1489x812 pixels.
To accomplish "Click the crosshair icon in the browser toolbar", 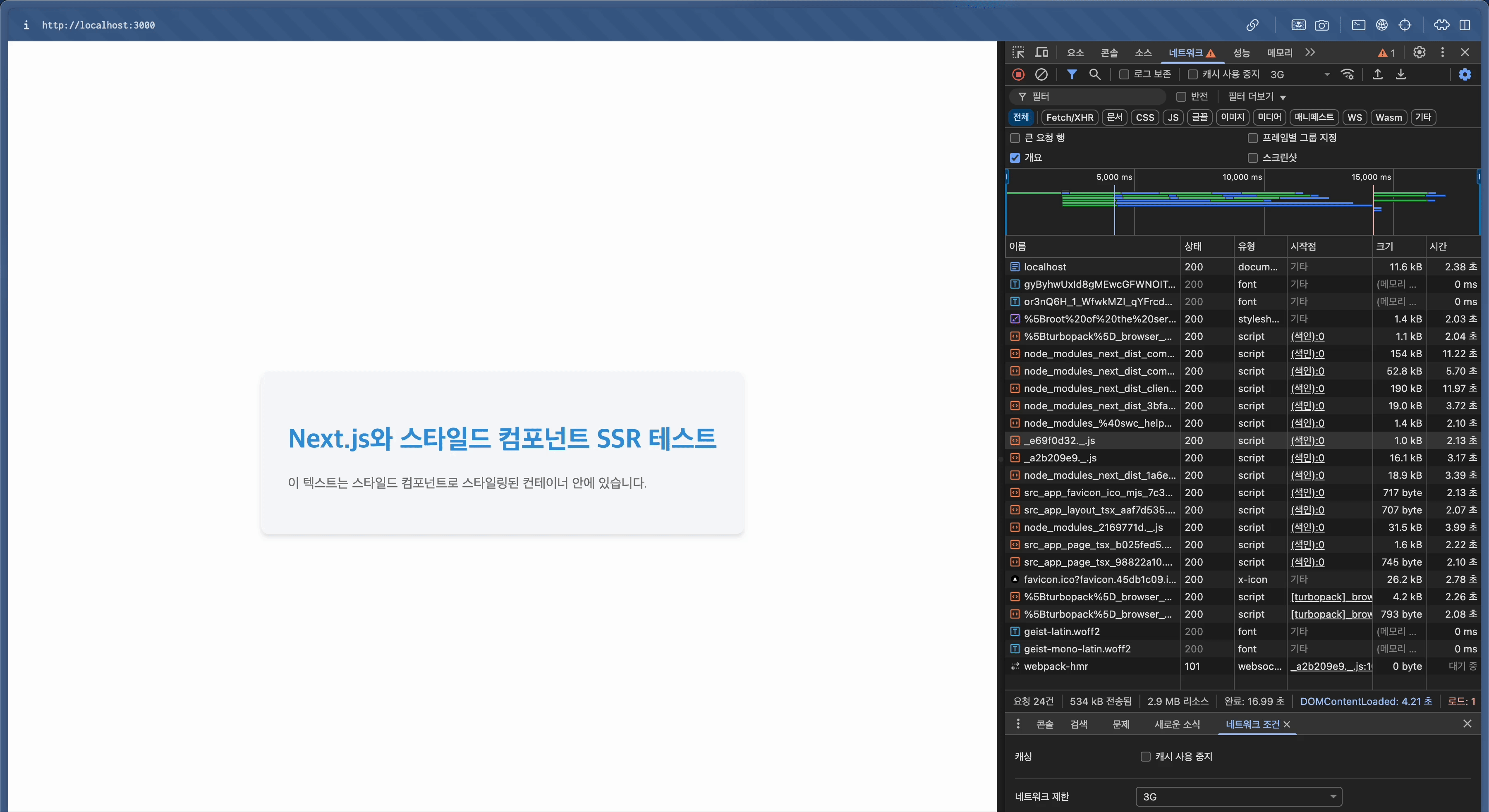I will pos(1405,25).
